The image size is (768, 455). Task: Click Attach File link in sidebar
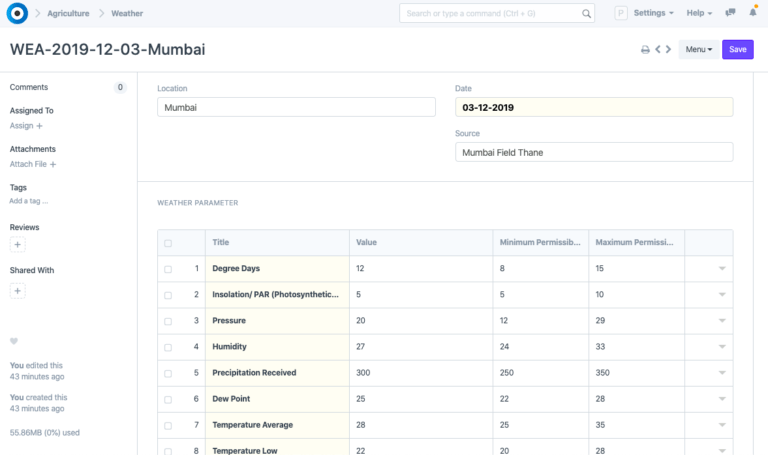click(32, 164)
